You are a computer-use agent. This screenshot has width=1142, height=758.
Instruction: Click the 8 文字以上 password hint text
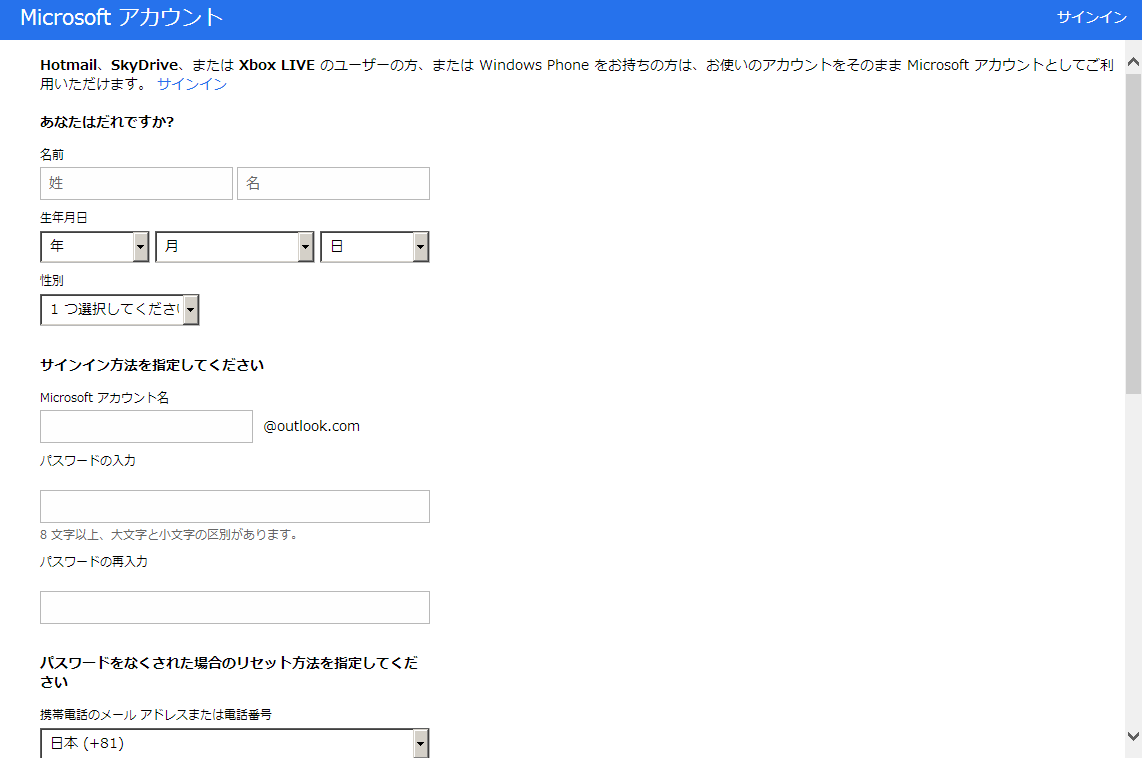170,535
